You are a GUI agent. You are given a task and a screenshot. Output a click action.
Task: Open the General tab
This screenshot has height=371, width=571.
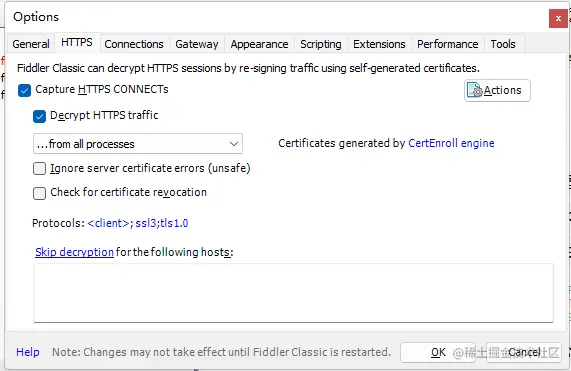click(x=31, y=44)
